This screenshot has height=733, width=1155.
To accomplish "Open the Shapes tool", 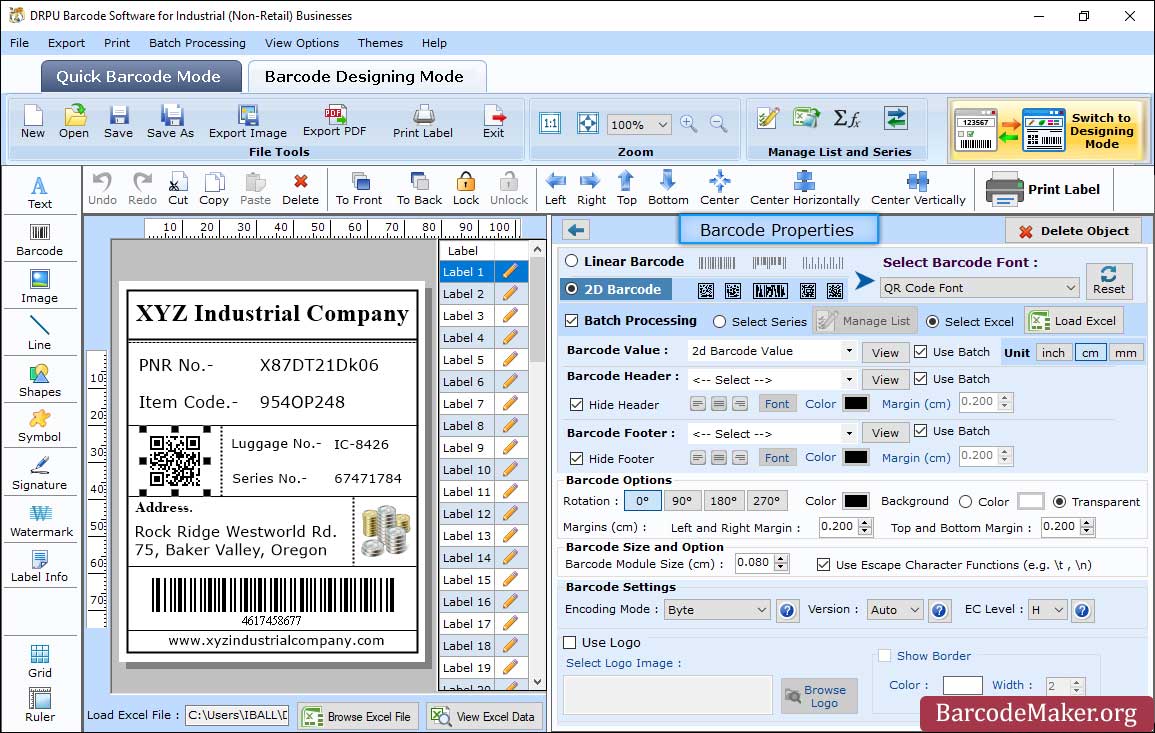I will [x=39, y=380].
